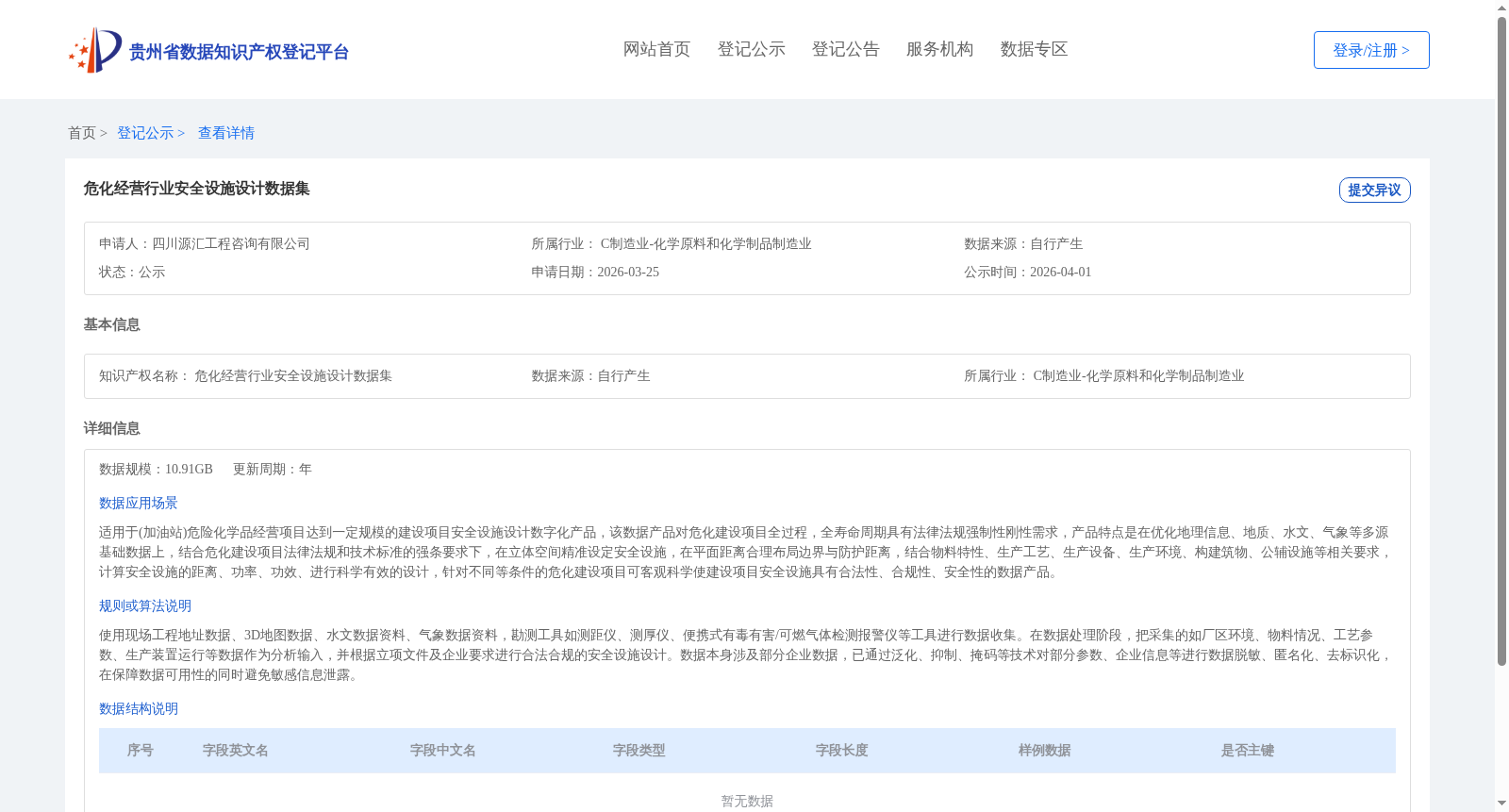
Task: Select 服务机构 in the navigation bar
Action: [x=939, y=49]
